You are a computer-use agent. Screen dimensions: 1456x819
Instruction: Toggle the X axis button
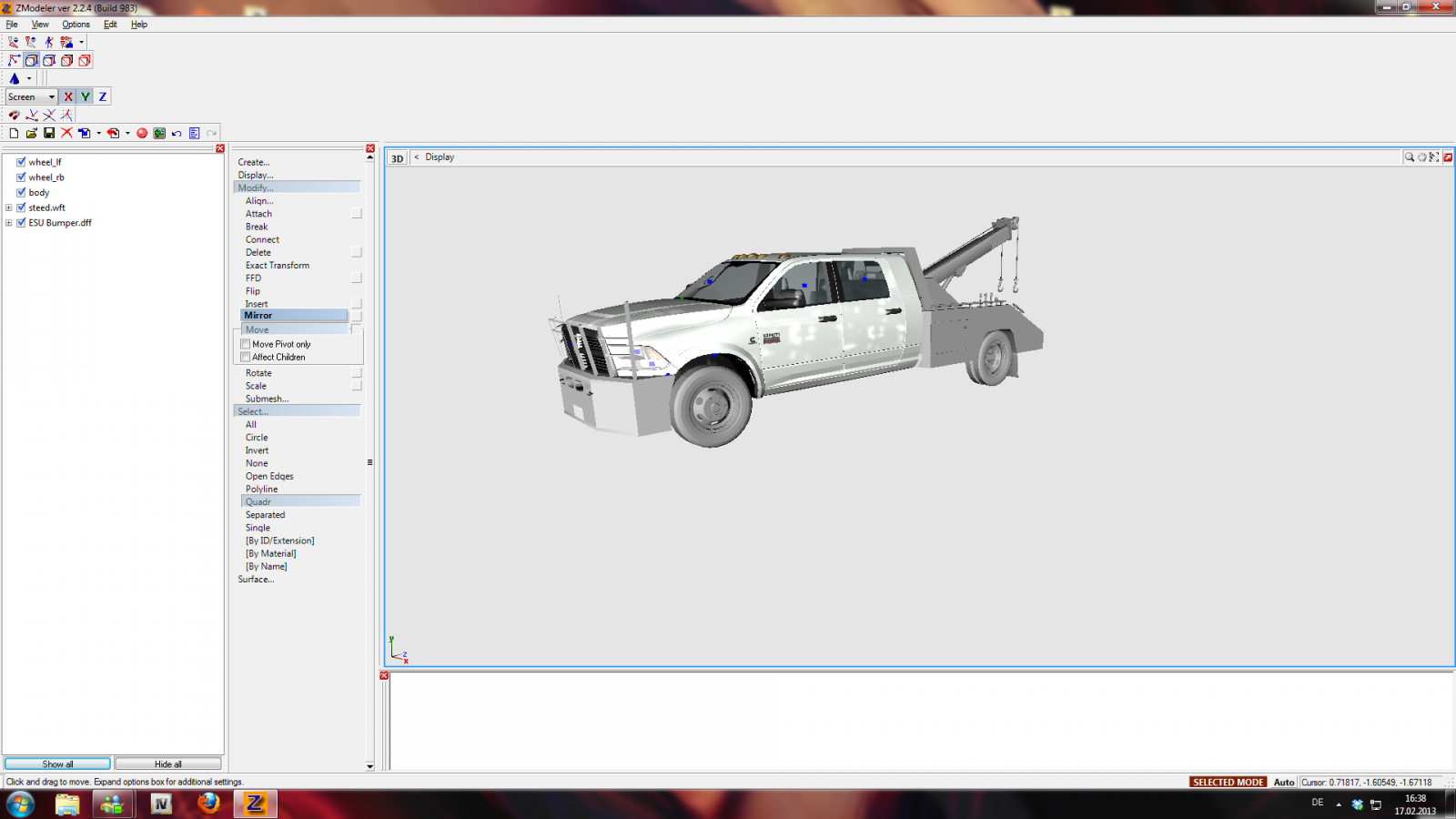pos(68,96)
